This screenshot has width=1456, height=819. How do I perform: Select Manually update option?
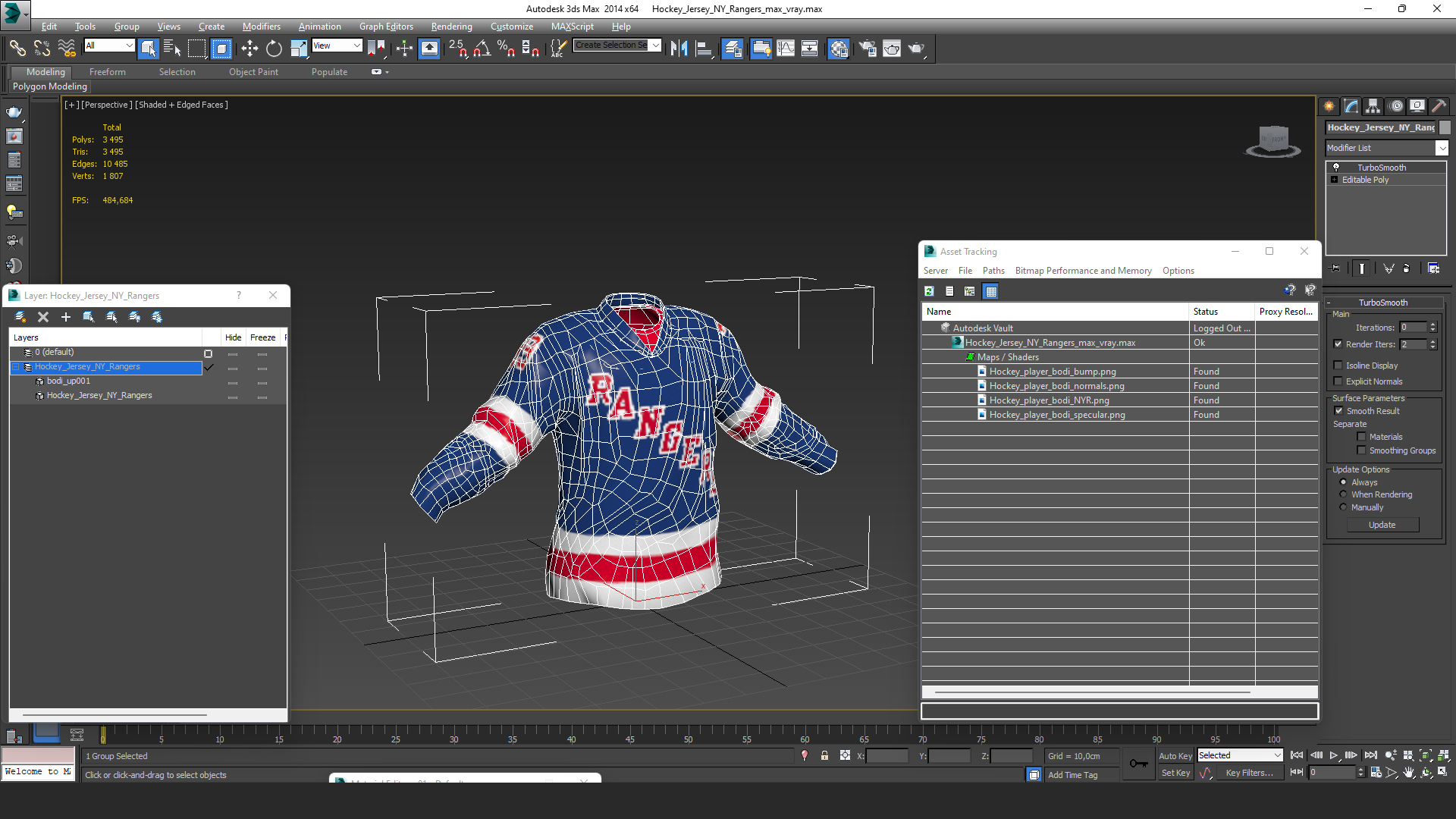pyautogui.click(x=1343, y=507)
